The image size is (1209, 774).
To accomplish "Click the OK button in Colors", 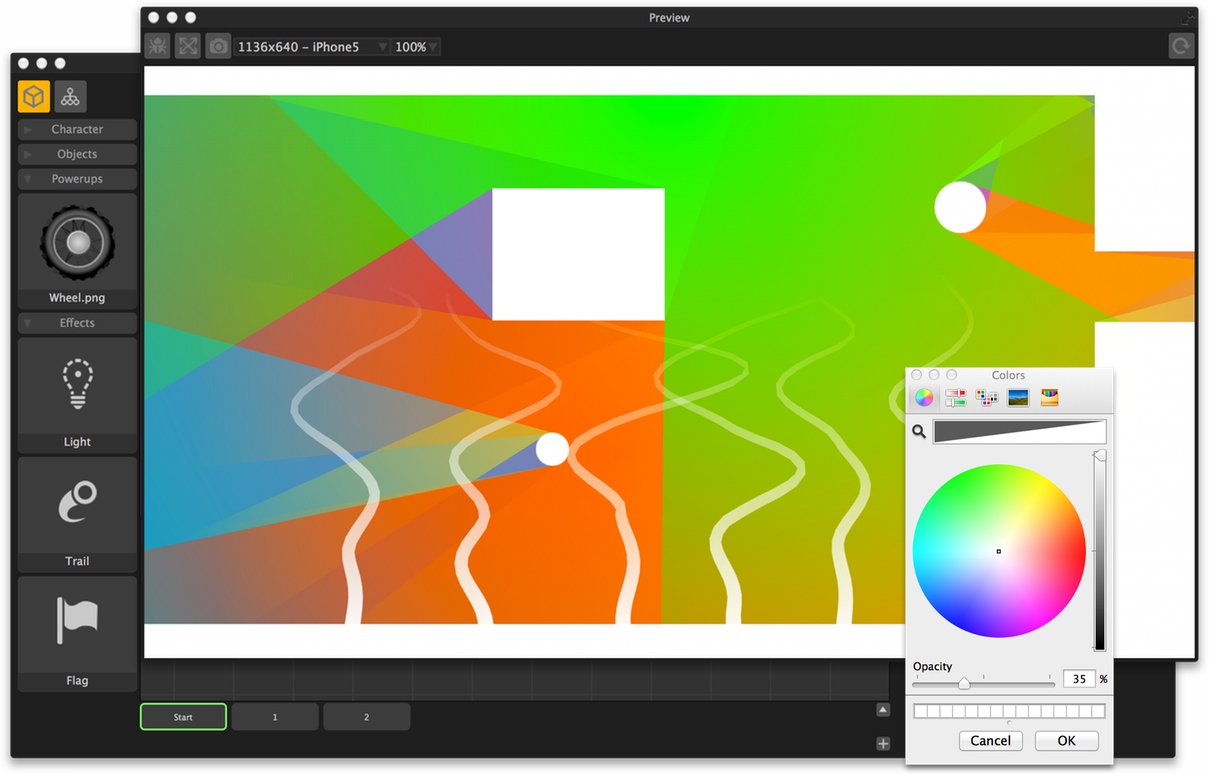I will [1066, 741].
